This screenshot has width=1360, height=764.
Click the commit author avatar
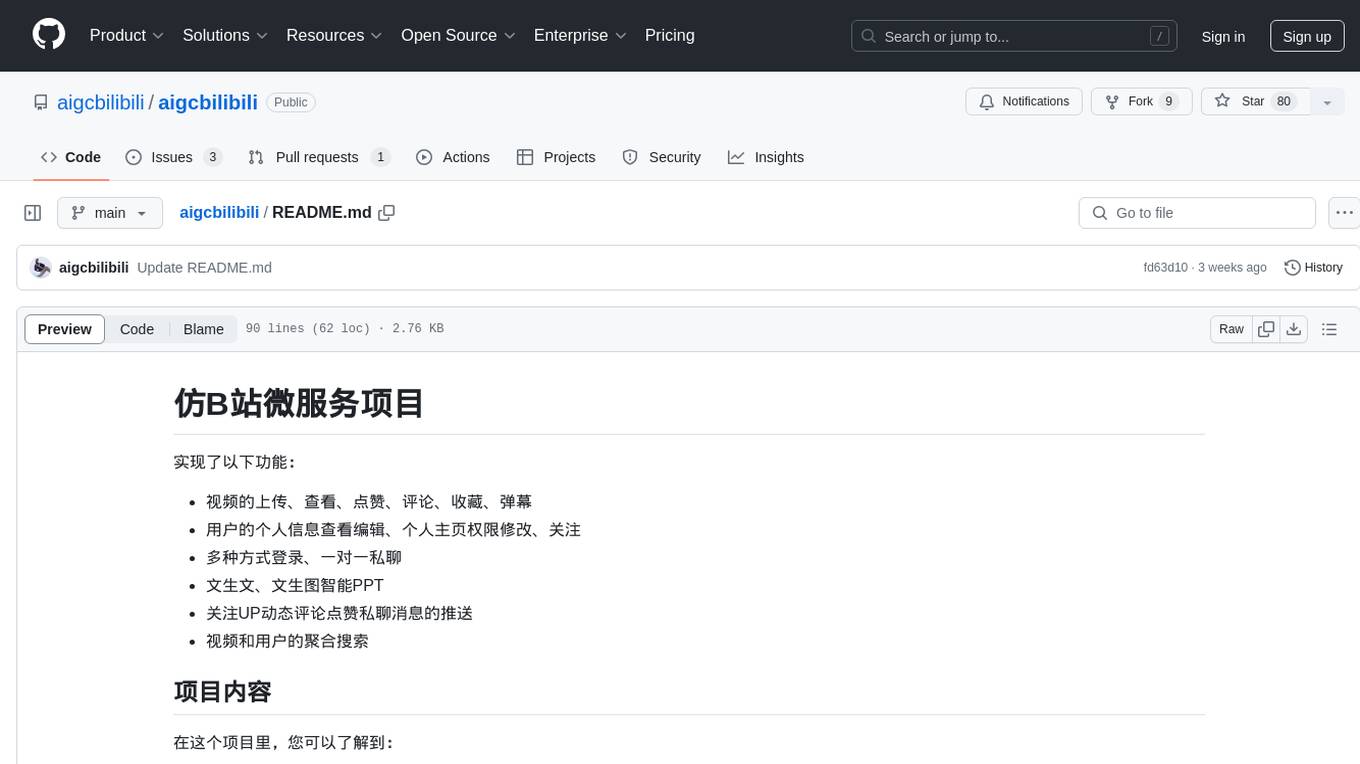click(41, 267)
